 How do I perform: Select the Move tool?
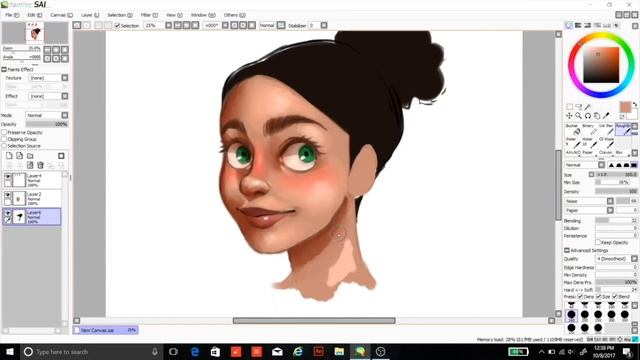tap(569, 116)
